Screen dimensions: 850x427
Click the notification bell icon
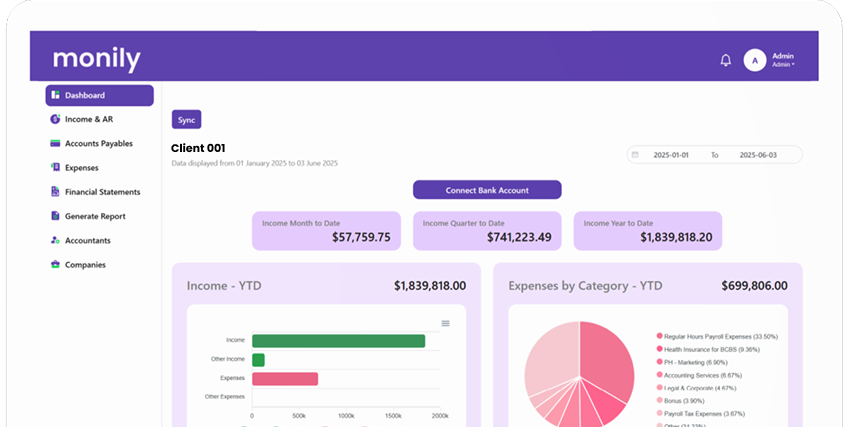click(x=726, y=60)
